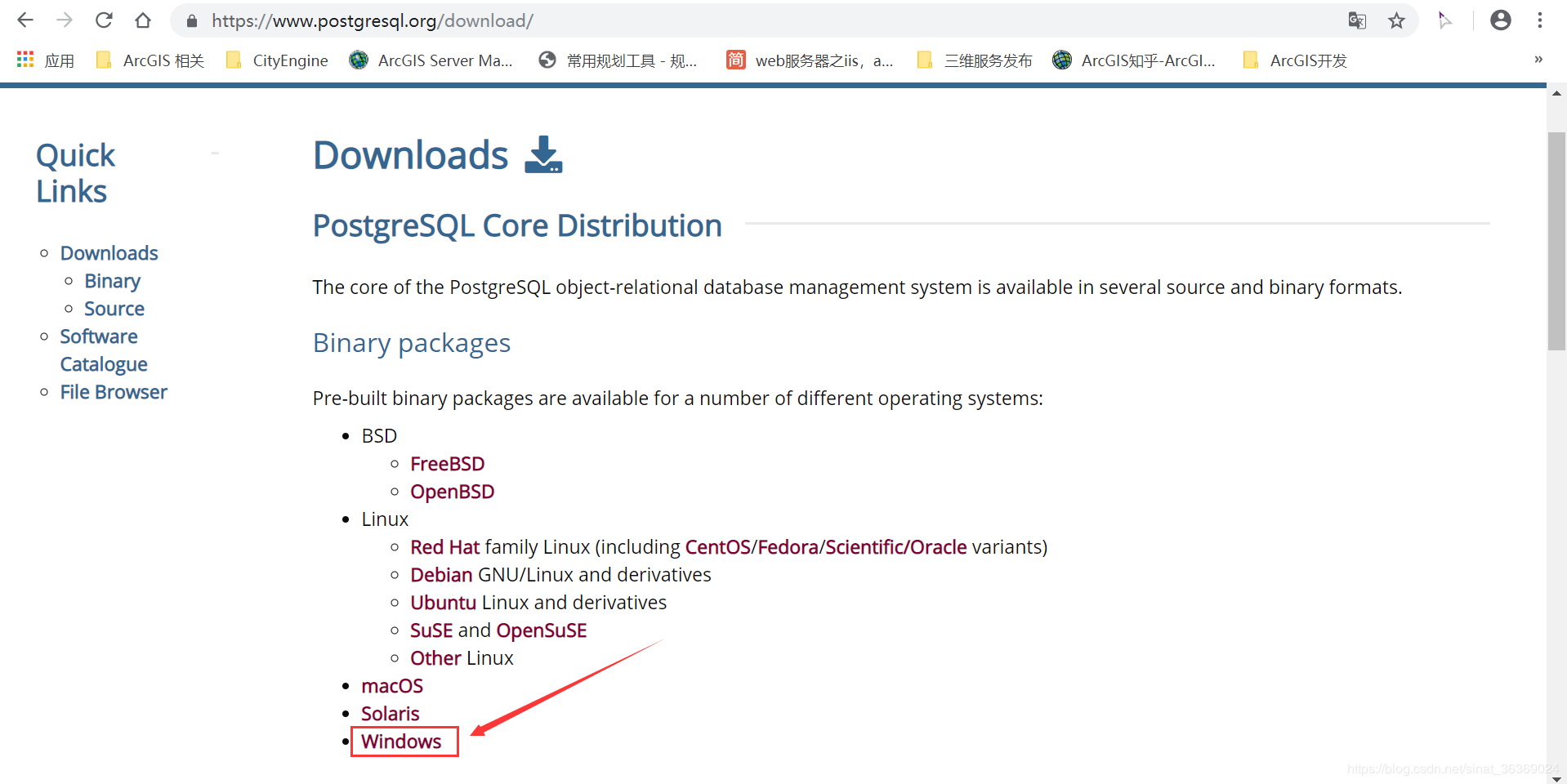Click the Quick Links sidebar heading
This screenshot has height=784, width=1567.
point(75,173)
